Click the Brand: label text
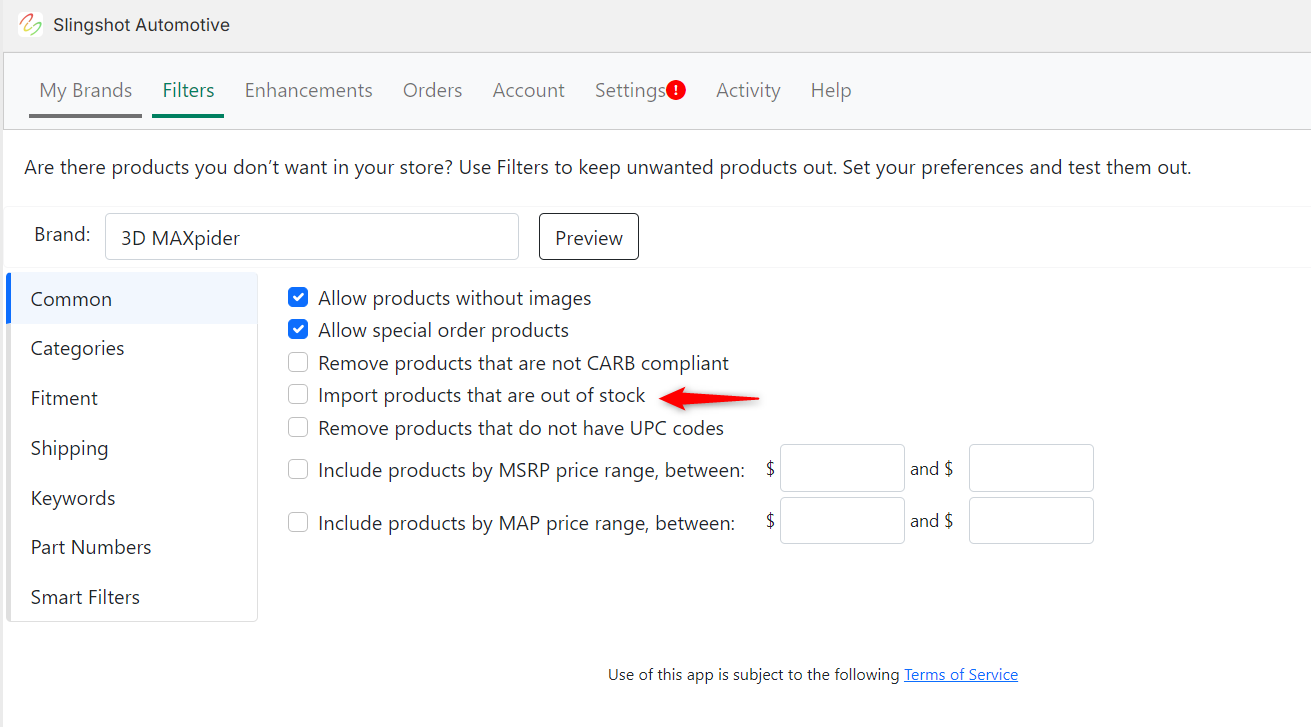Image resolution: width=1311 pixels, height=727 pixels. (63, 234)
